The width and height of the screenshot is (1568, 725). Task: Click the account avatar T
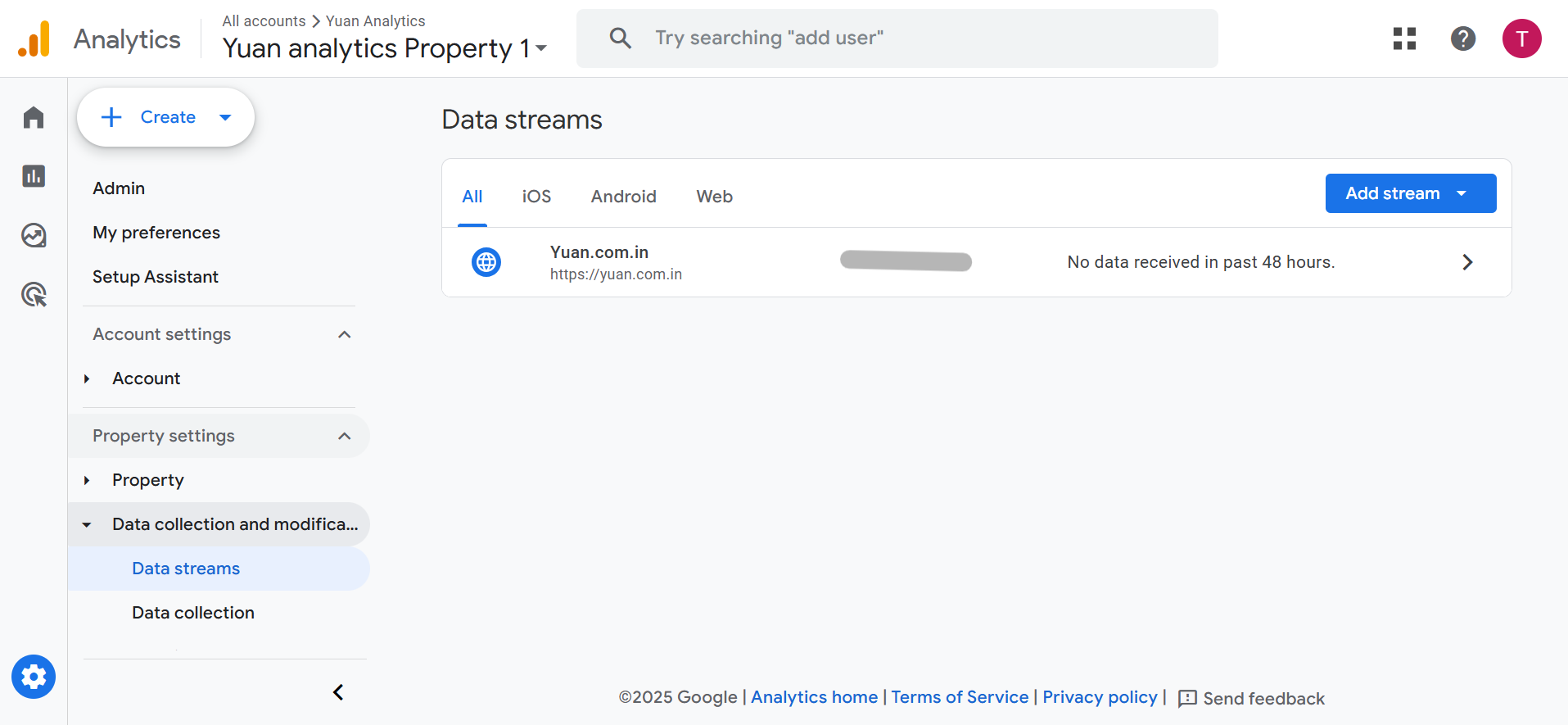pyautogui.click(x=1521, y=39)
